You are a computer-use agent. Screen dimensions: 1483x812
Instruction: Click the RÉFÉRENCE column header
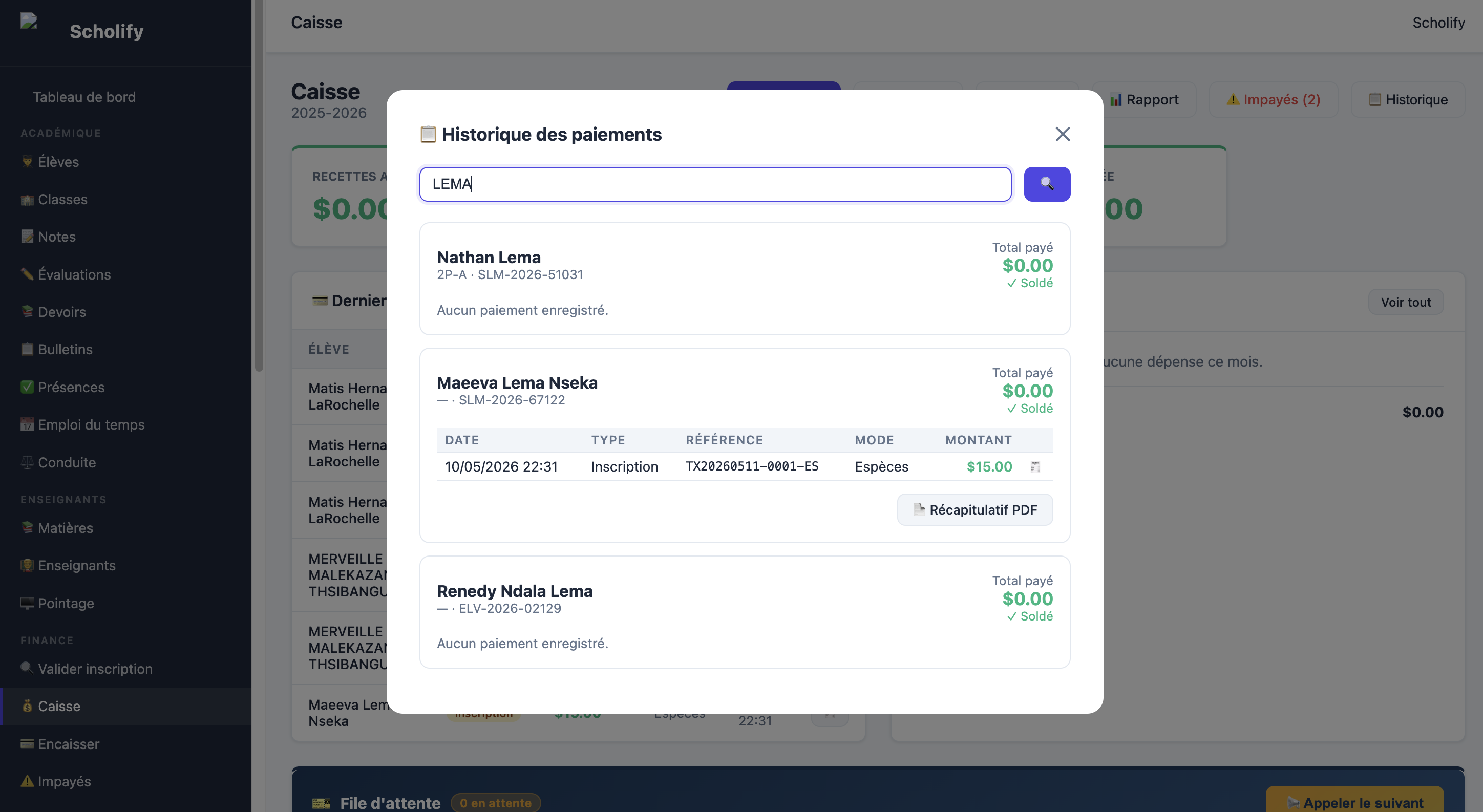pyautogui.click(x=724, y=440)
